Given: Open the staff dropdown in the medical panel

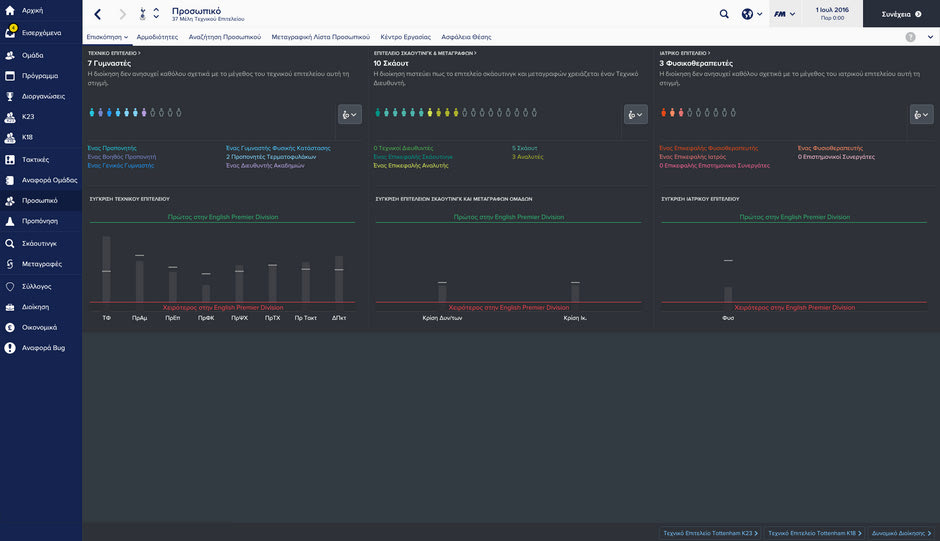Looking at the screenshot, I should (921, 114).
